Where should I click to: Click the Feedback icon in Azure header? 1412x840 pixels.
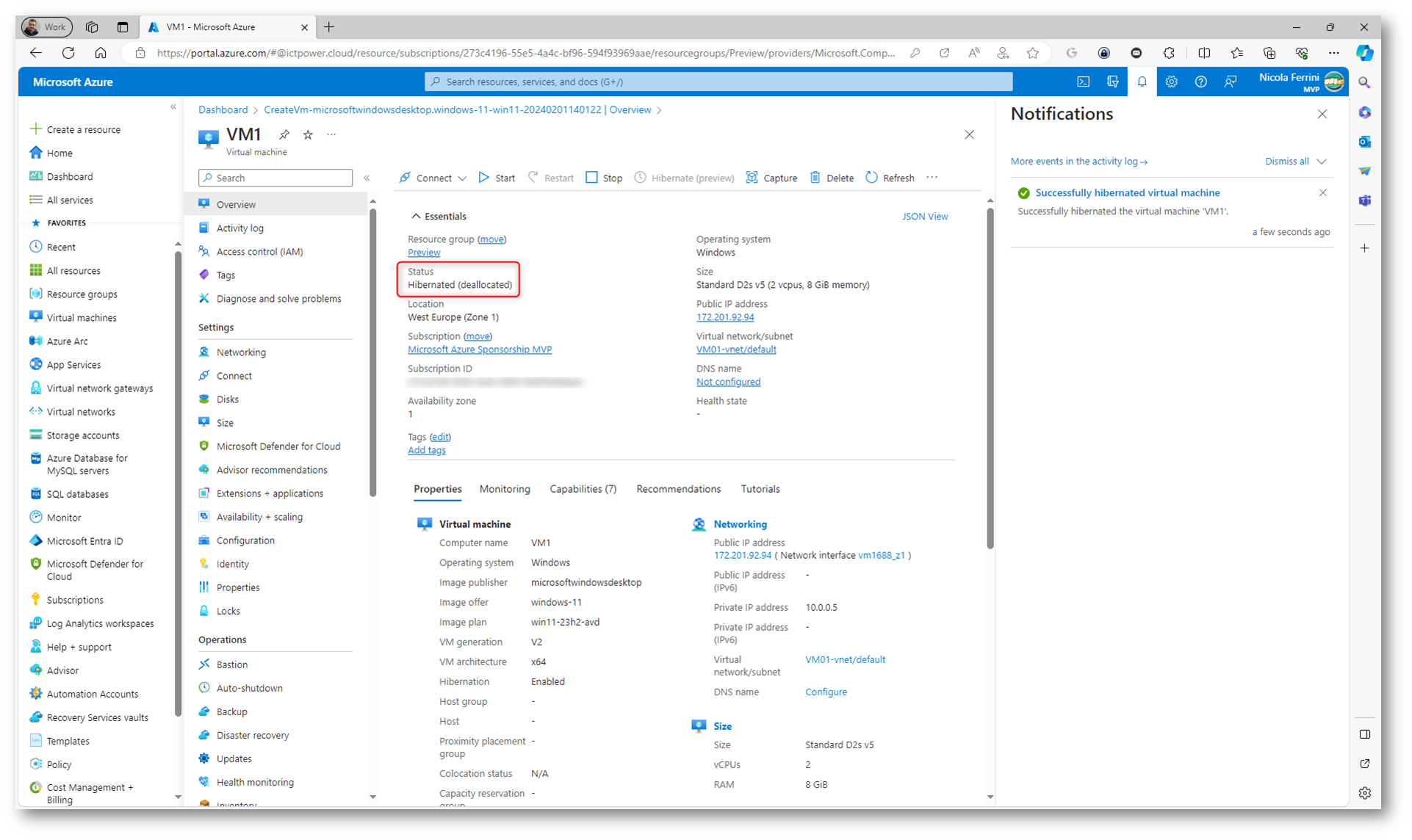tap(1231, 82)
